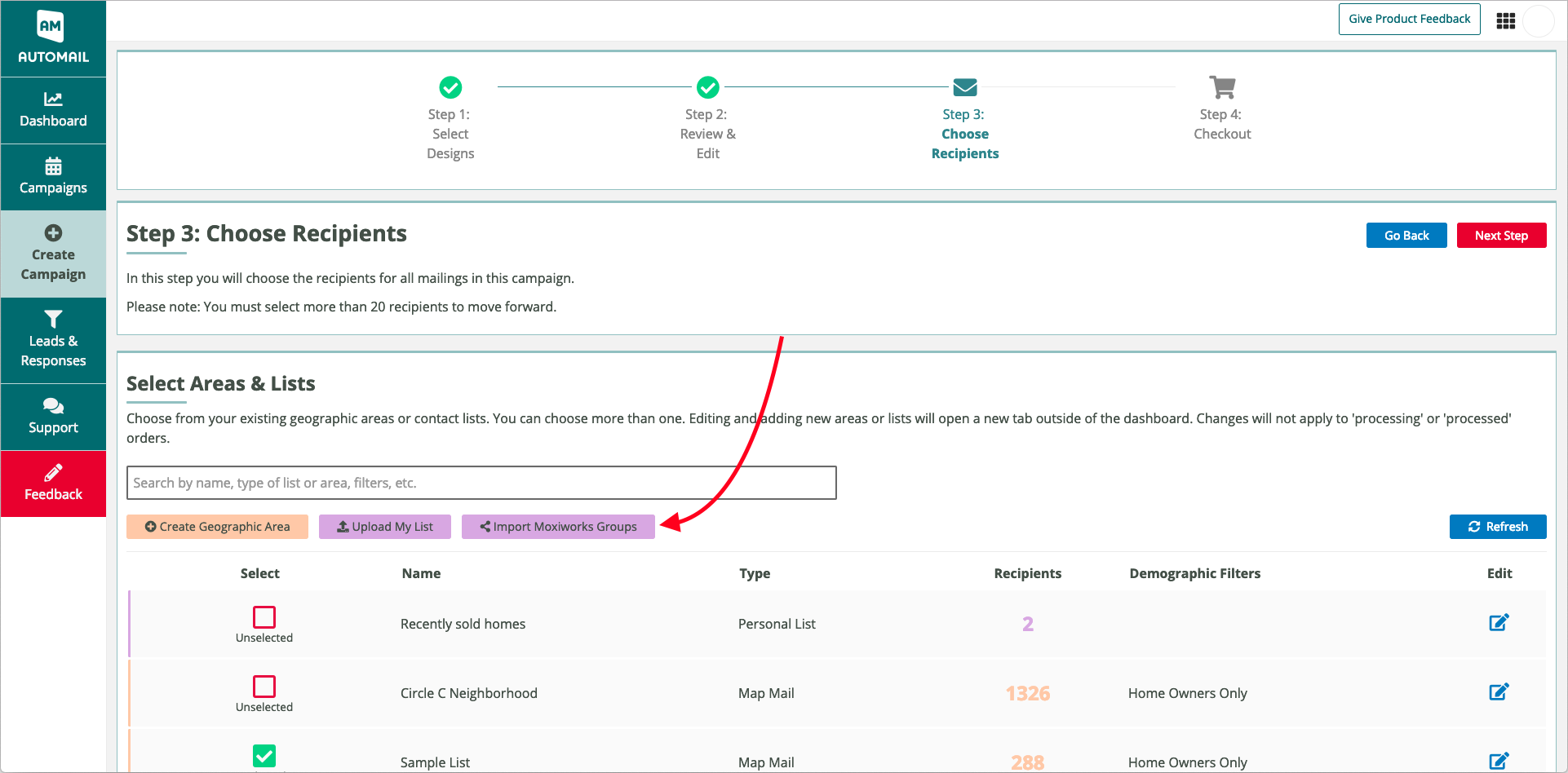Open the Dashboard sidebar item
The width and height of the screenshot is (1568, 773).
(53, 111)
